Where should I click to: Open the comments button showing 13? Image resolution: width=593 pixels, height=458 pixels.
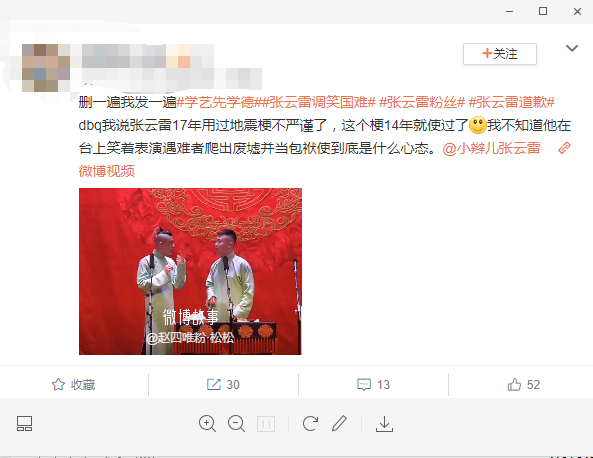click(373, 385)
